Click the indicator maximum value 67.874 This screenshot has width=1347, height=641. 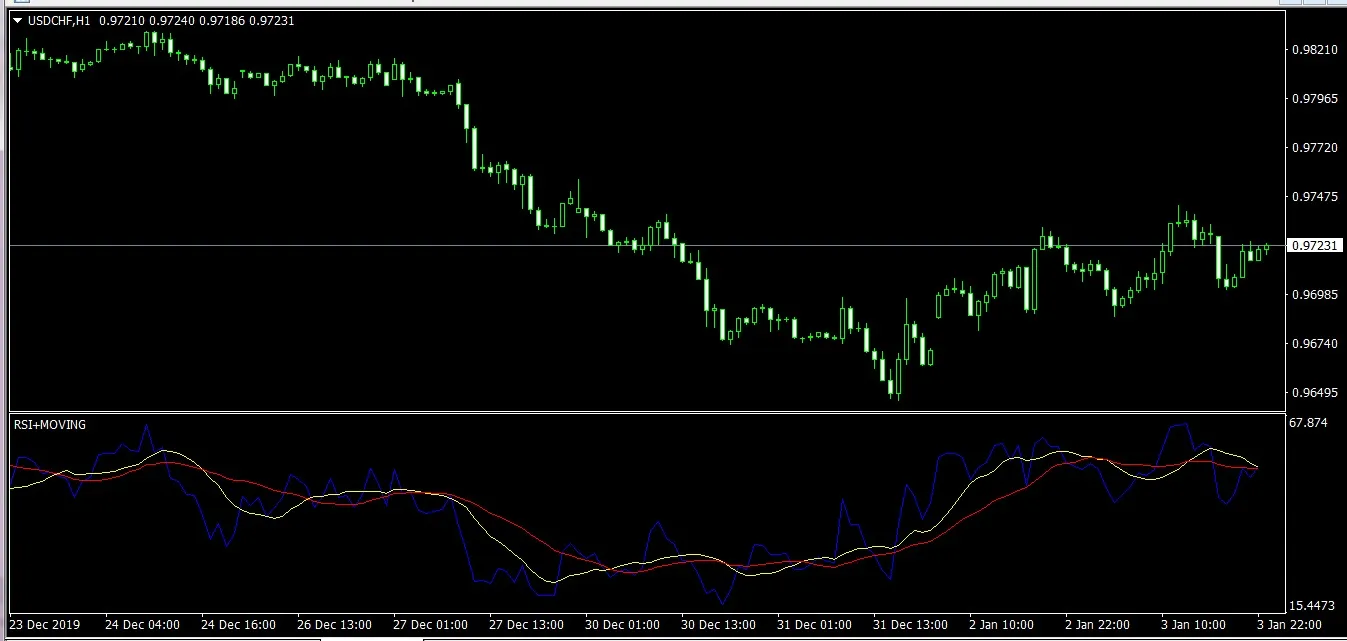point(1309,424)
